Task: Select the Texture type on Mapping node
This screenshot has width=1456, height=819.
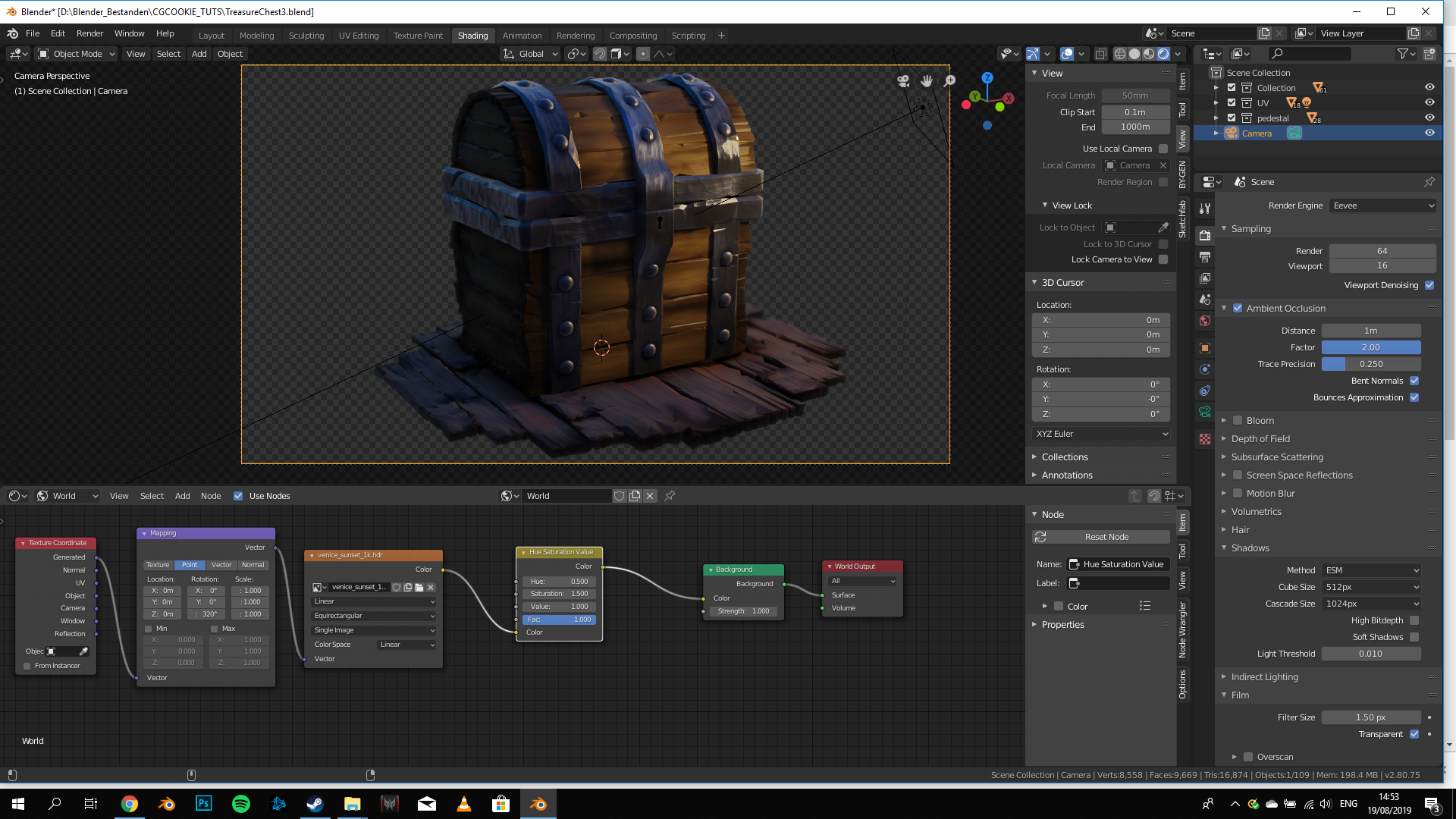Action: (x=158, y=565)
